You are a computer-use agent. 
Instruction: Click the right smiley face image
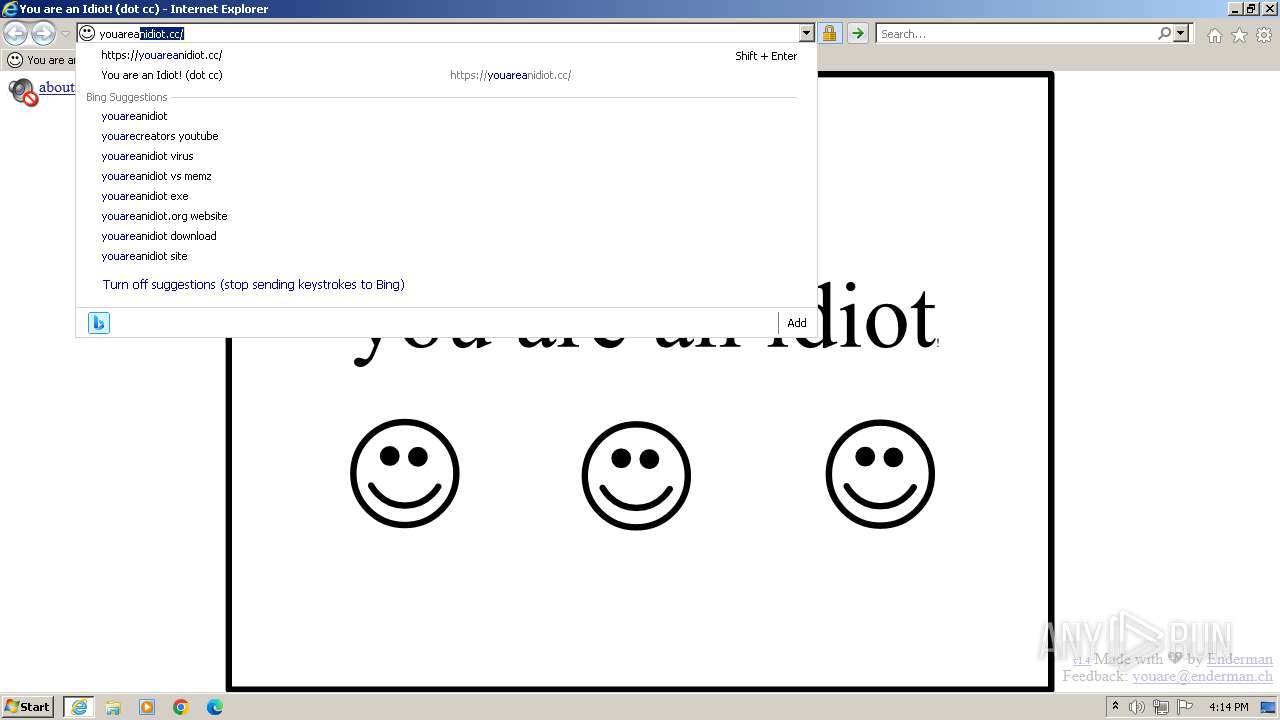click(880, 474)
